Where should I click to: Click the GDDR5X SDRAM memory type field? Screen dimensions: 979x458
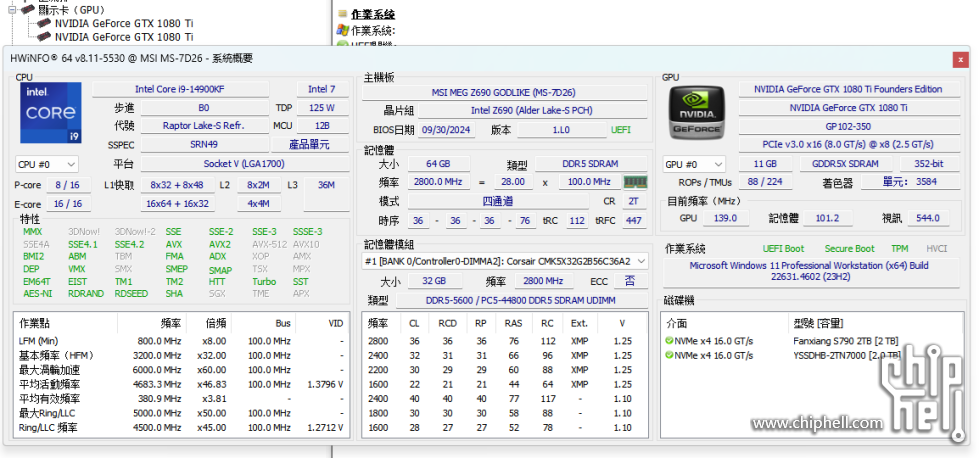(845, 163)
